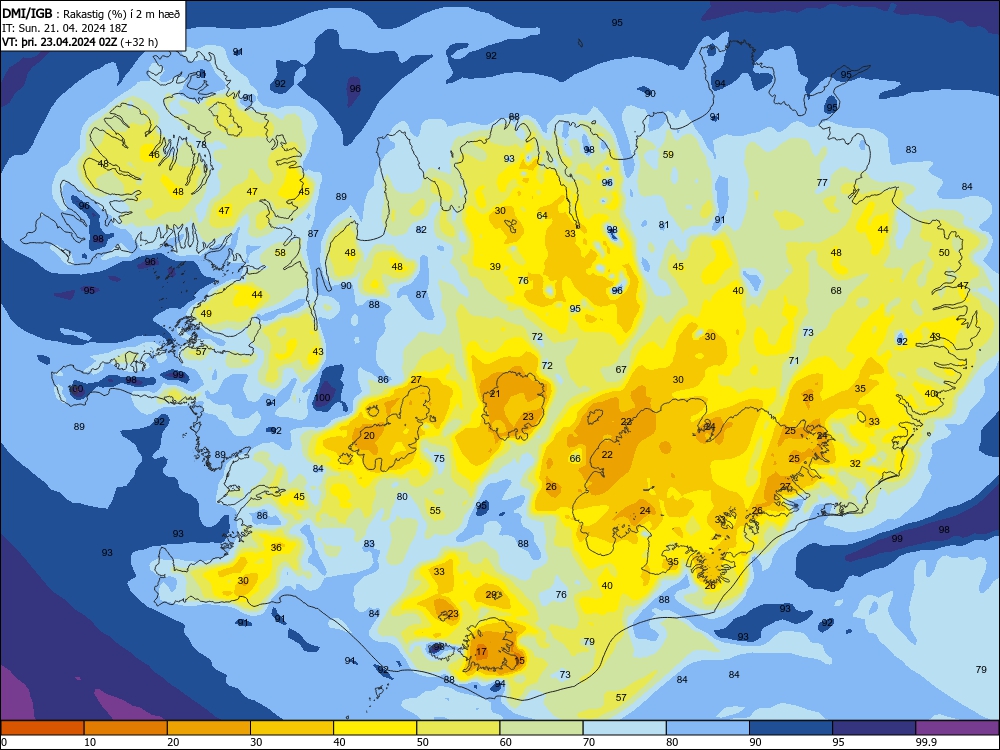Click the humidity value 80 on the map

point(402,497)
